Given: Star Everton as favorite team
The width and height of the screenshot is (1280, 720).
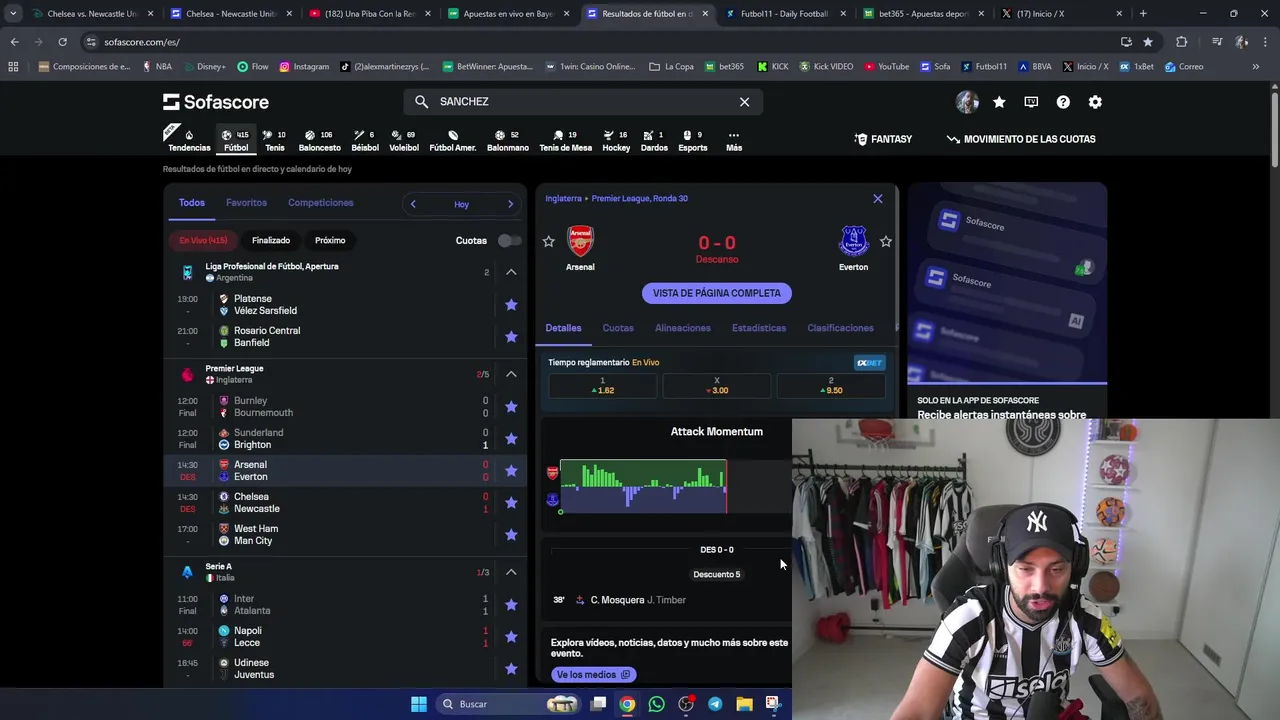Looking at the screenshot, I should click(x=885, y=242).
